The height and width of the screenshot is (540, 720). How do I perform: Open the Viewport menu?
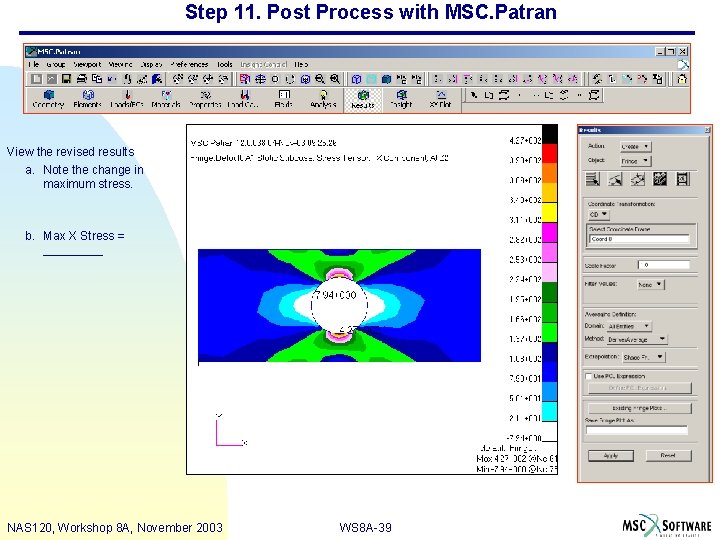[87, 64]
